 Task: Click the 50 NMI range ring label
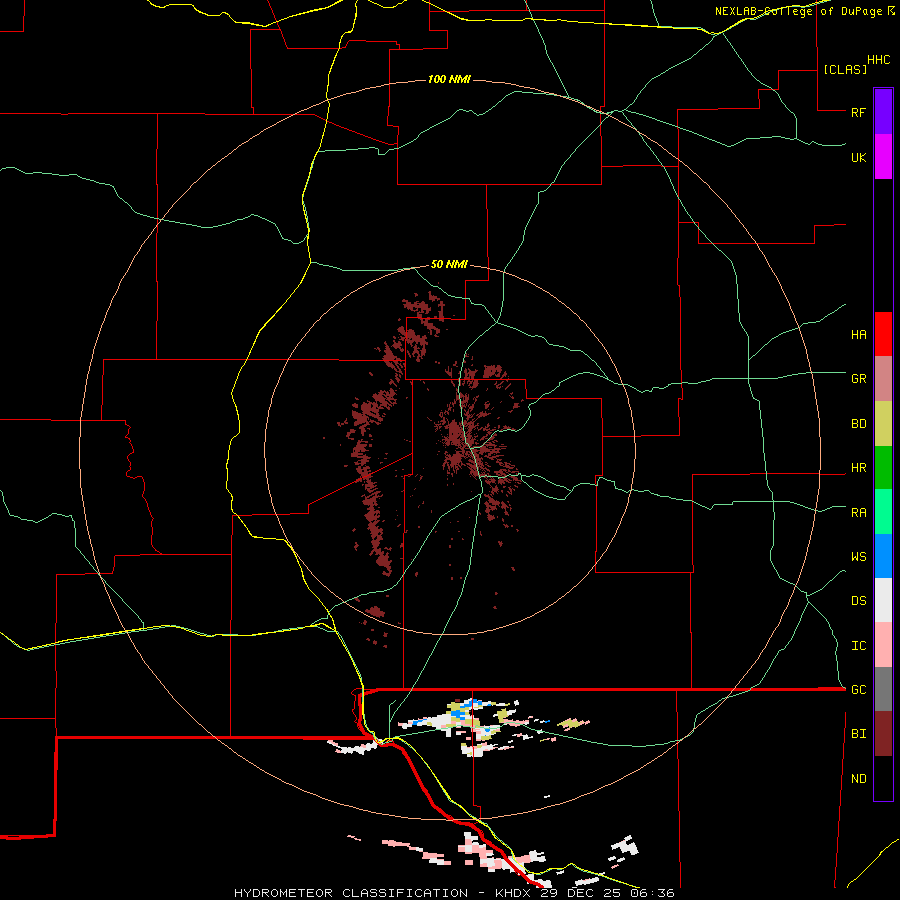[x=449, y=265]
